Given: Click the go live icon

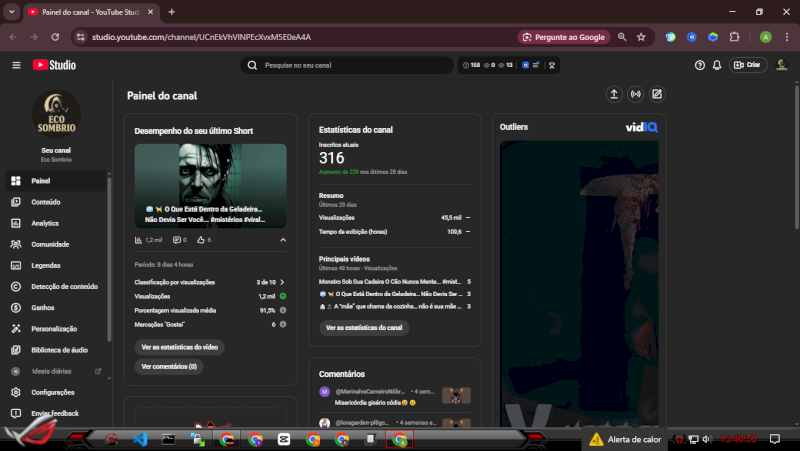Looking at the screenshot, I should pos(635,95).
